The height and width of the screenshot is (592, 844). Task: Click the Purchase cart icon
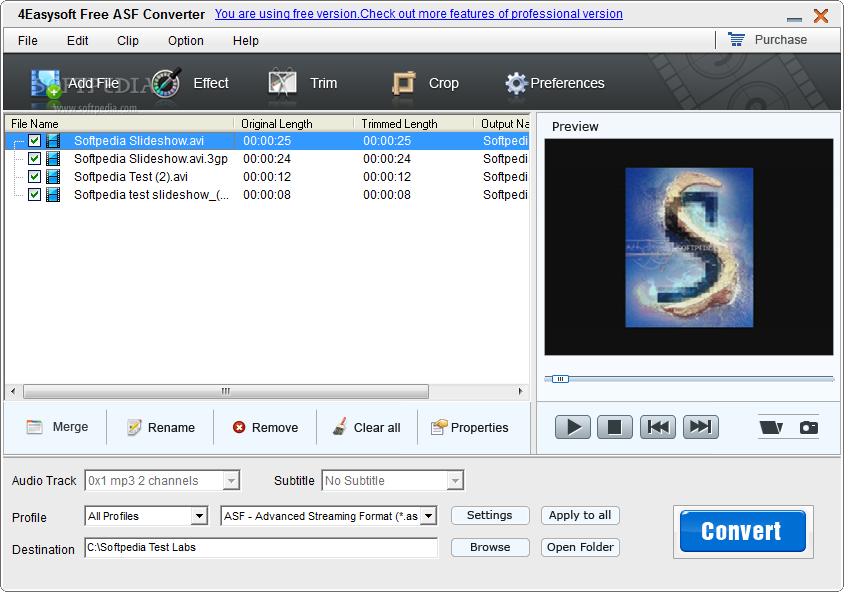click(x=736, y=40)
